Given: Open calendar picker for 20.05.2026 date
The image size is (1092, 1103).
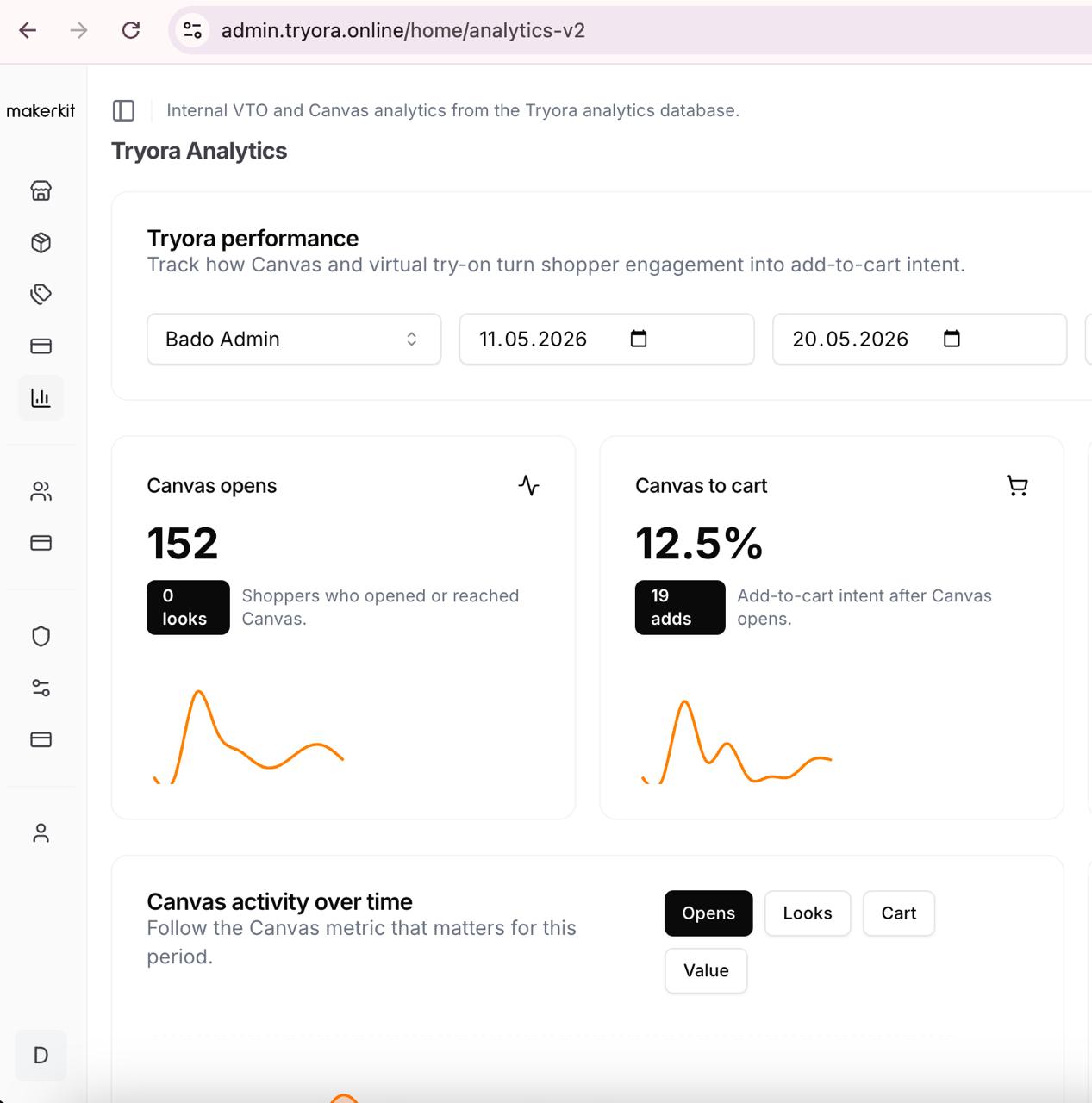Looking at the screenshot, I should [952, 339].
